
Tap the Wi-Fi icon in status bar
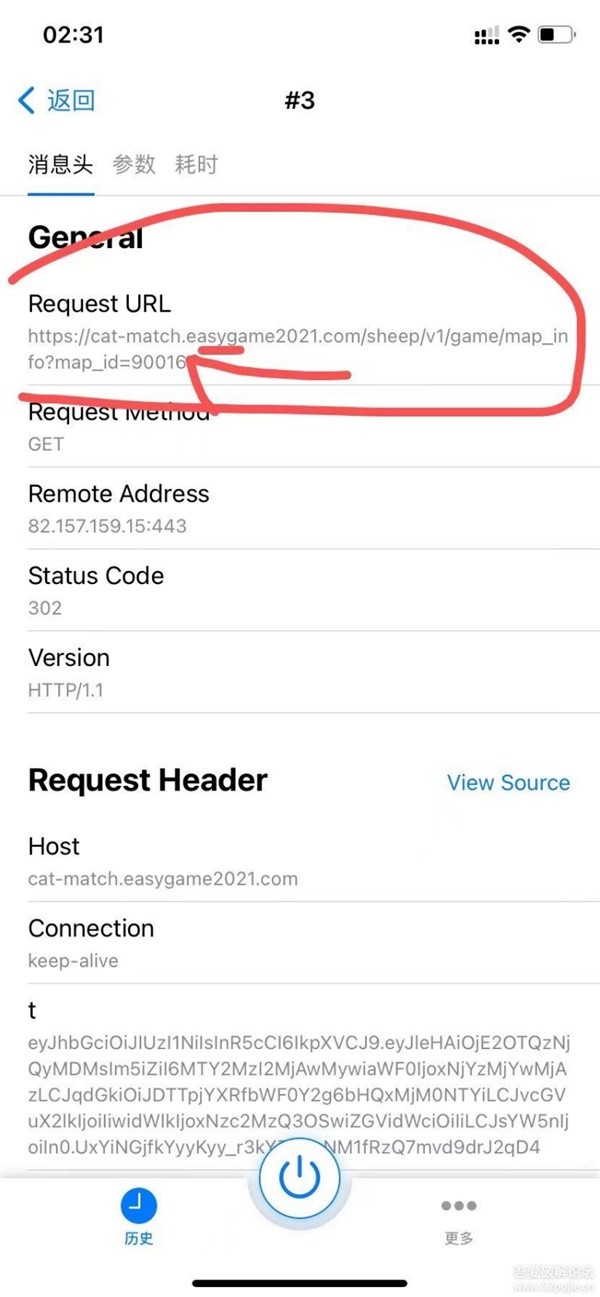click(x=518, y=35)
